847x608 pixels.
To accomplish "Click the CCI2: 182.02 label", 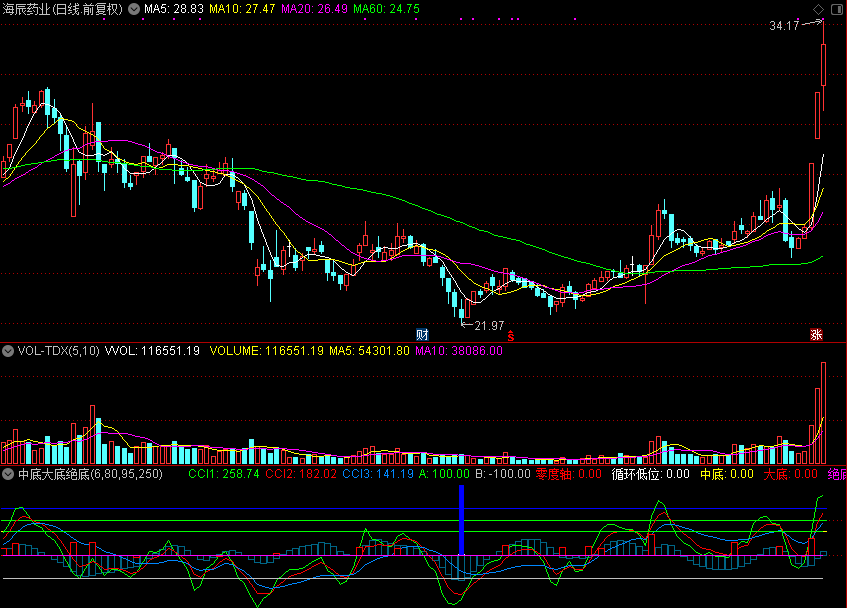I will 301,474.
